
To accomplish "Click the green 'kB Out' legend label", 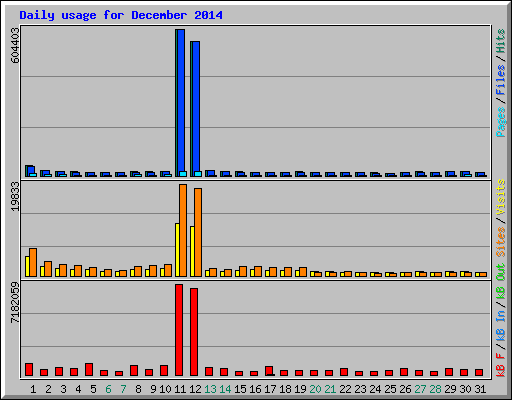I will tap(501, 282).
